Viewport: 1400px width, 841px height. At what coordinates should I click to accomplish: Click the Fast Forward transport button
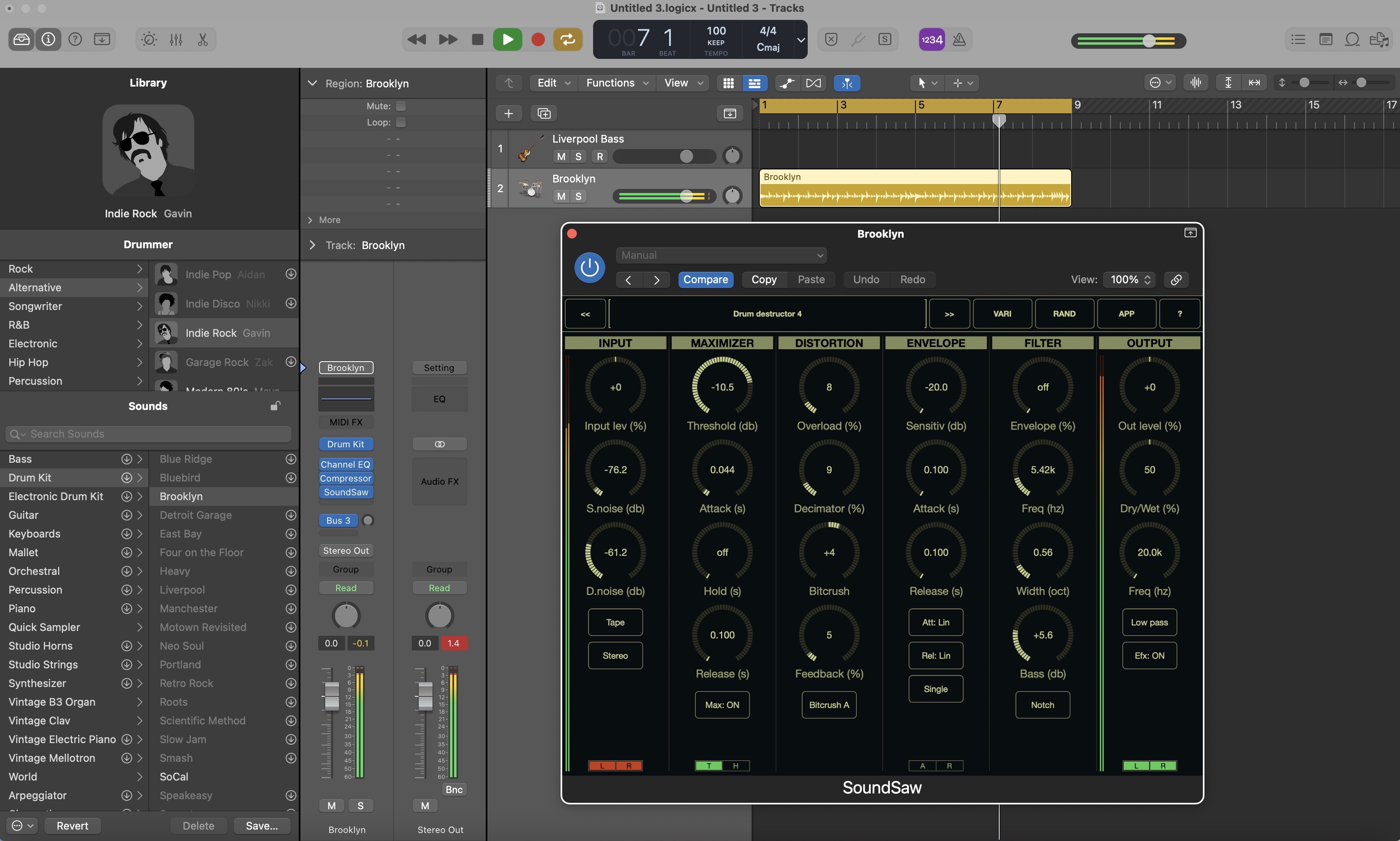[x=448, y=39]
